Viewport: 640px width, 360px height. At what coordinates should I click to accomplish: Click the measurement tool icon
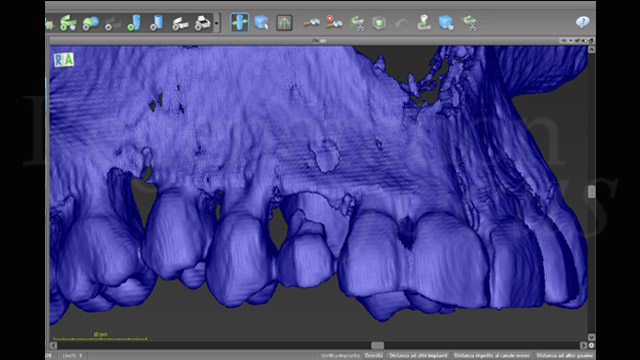click(x=311, y=22)
